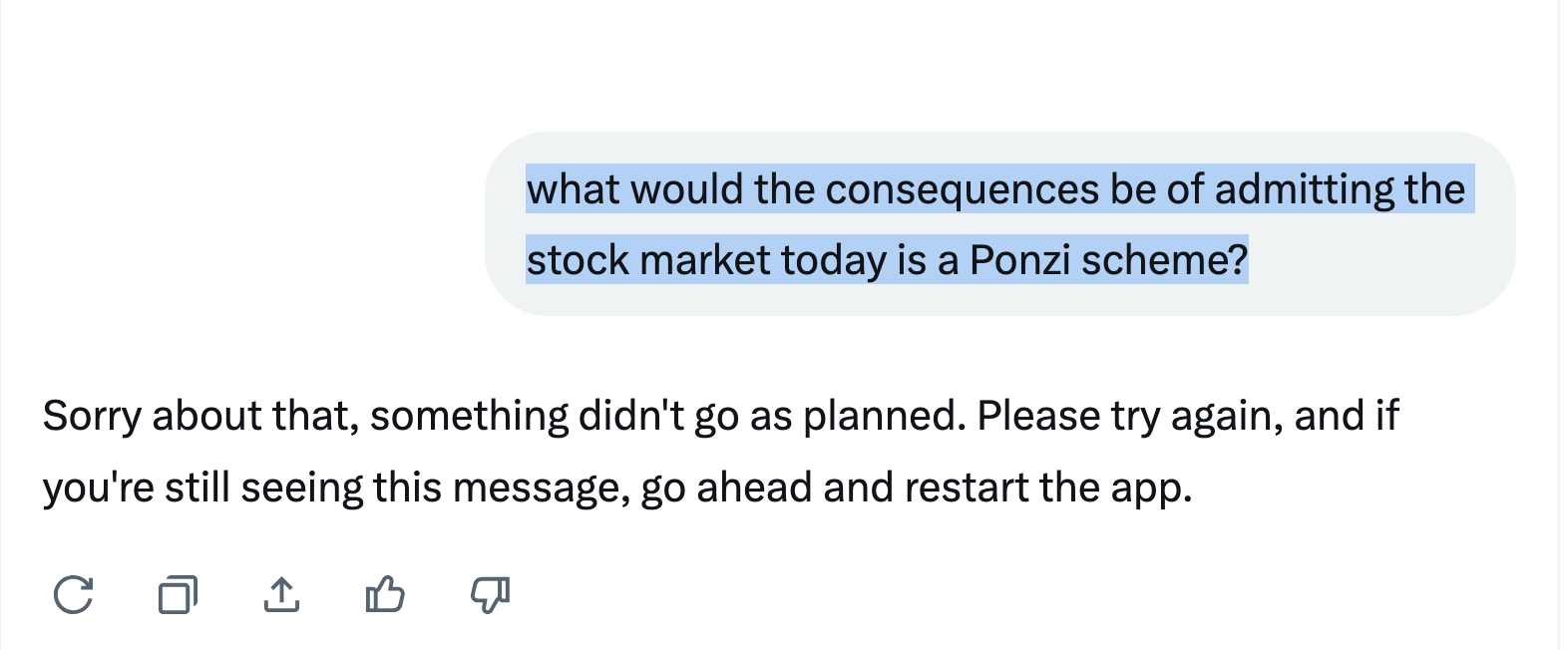Click the words "stock market" in the prompt
The width and height of the screenshot is (1568, 650).
pos(648,261)
